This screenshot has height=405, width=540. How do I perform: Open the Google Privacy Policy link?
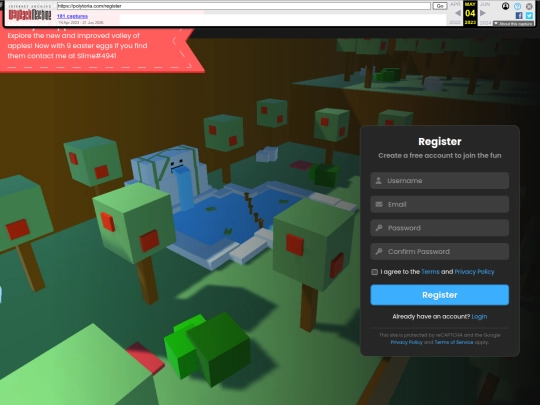tap(406, 342)
